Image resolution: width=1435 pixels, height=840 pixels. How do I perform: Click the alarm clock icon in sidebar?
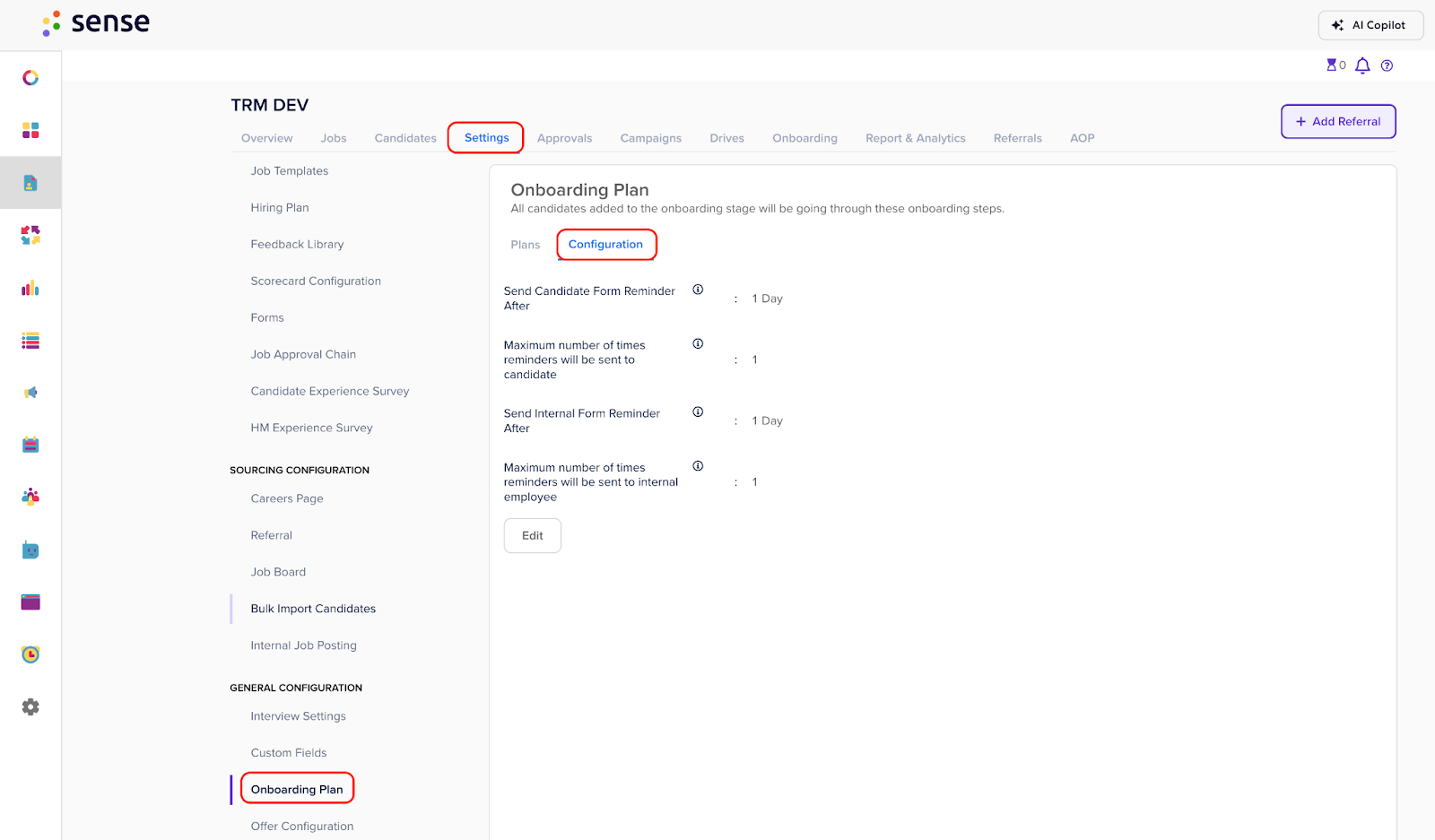tap(30, 654)
